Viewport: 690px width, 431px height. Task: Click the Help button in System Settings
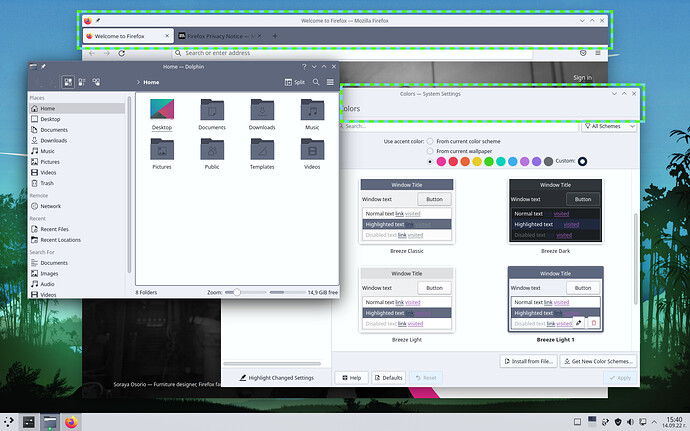pyautogui.click(x=351, y=378)
